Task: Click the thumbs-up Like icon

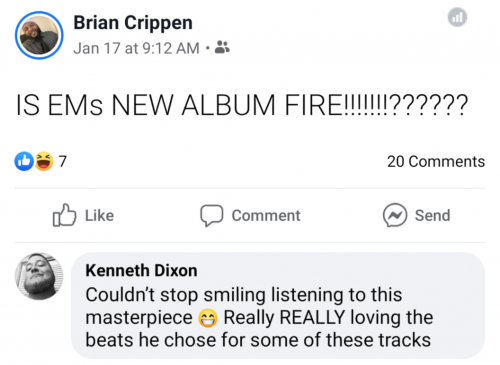Action: click(64, 215)
